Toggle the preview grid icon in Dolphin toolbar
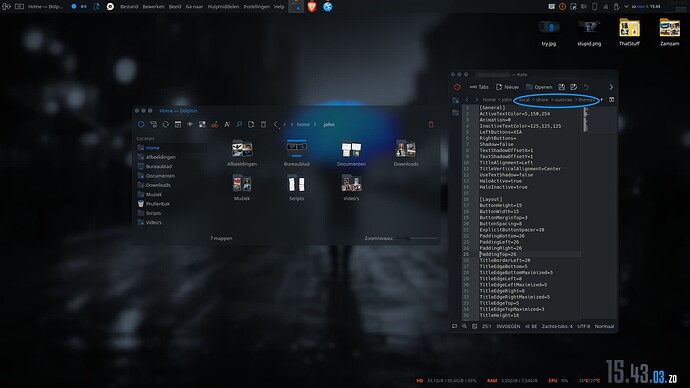Screen dimensions: 690x388 pos(202,124)
